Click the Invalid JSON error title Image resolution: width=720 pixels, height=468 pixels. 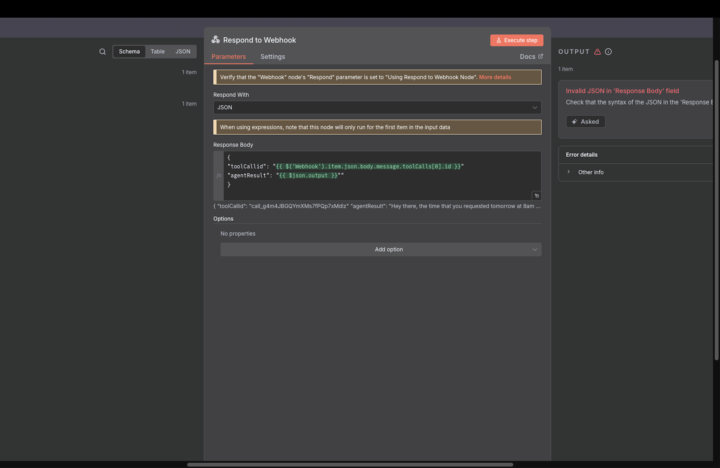coord(622,91)
